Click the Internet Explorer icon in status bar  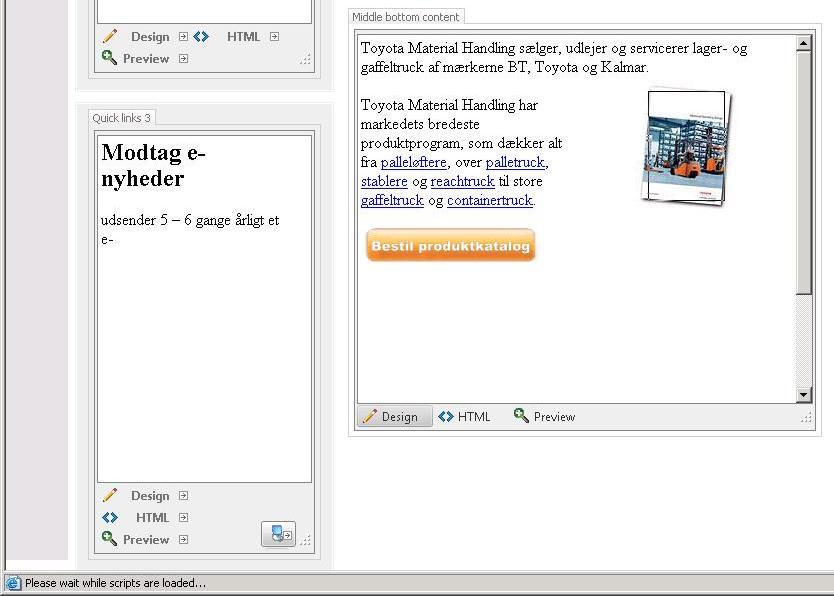pyautogui.click(x=13, y=583)
